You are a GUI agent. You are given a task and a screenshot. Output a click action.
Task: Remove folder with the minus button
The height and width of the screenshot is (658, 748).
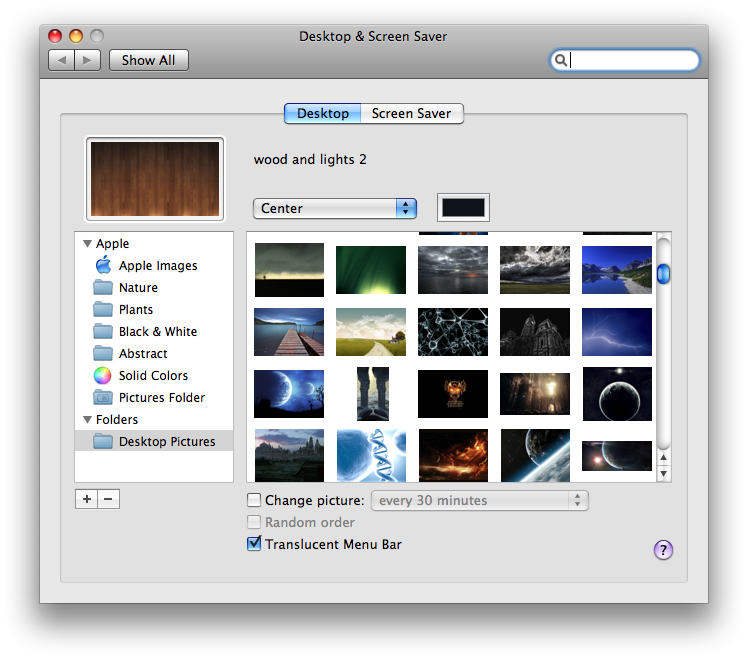click(108, 499)
